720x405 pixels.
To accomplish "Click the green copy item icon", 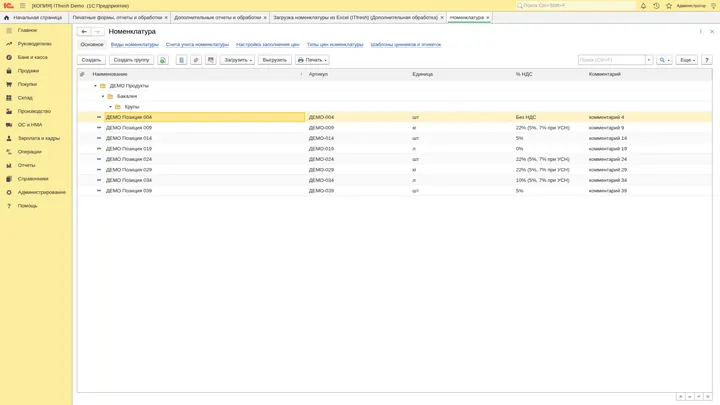I will tap(163, 60).
